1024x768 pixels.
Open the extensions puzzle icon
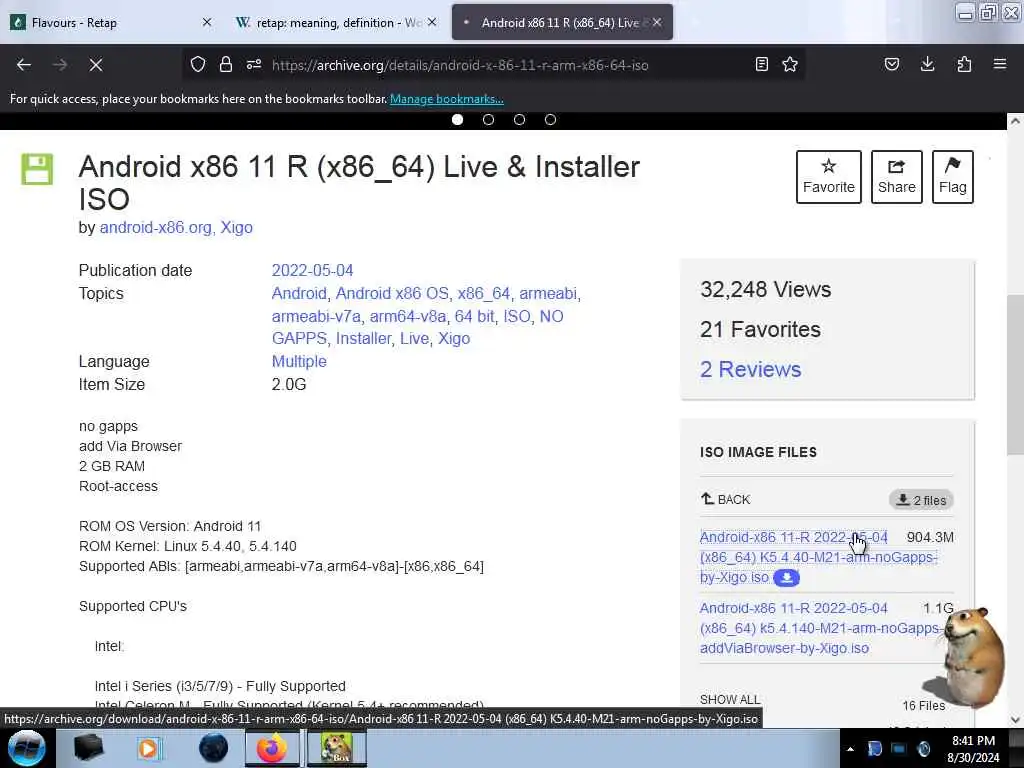click(964, 64)
